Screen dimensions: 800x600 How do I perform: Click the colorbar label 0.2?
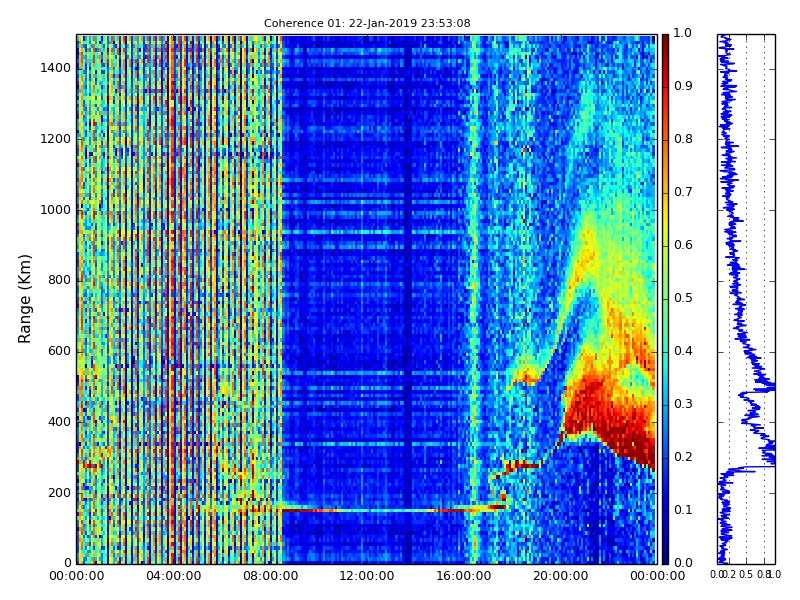click(x=683, y=457)
